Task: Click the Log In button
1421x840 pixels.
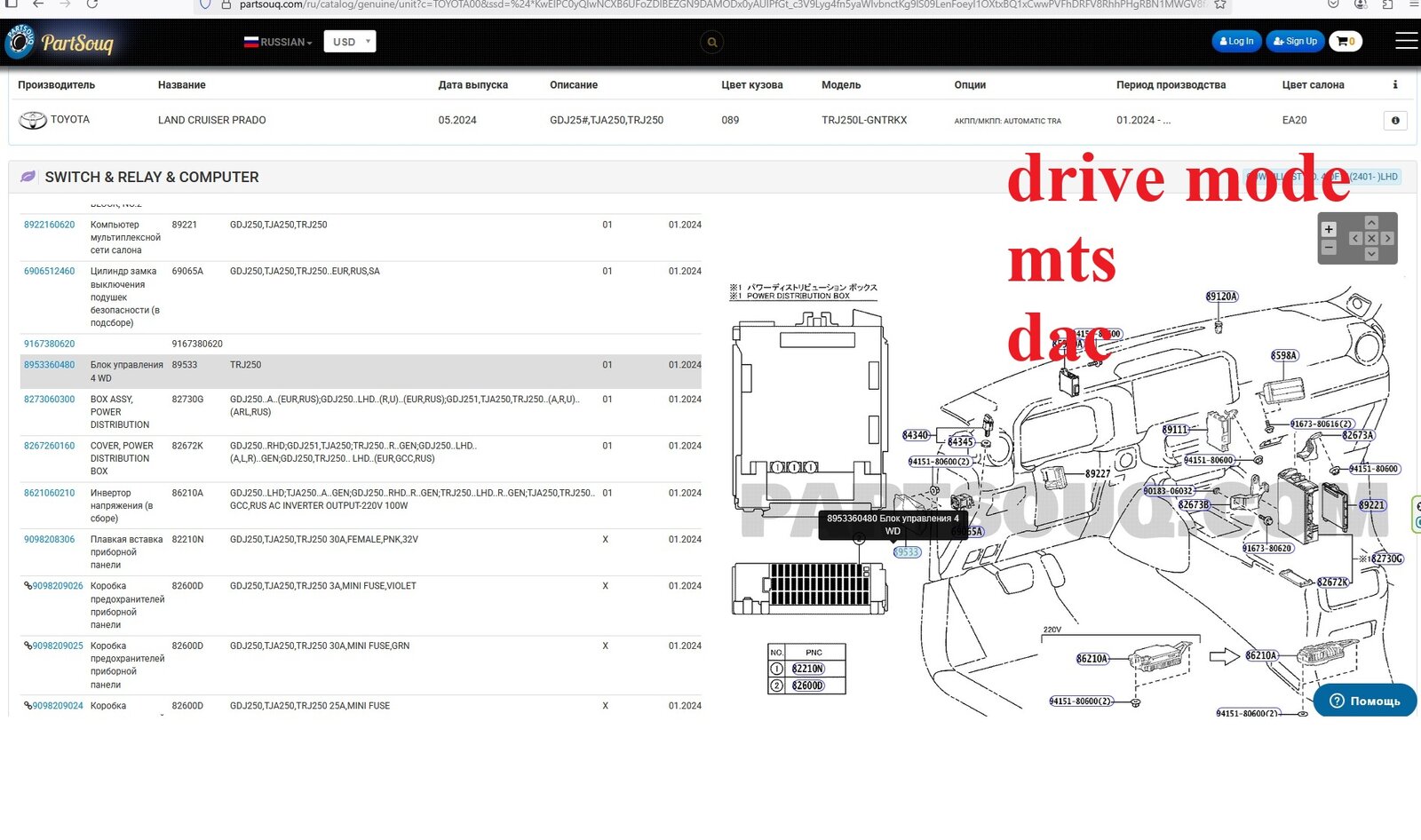Action: point(1236,41)
